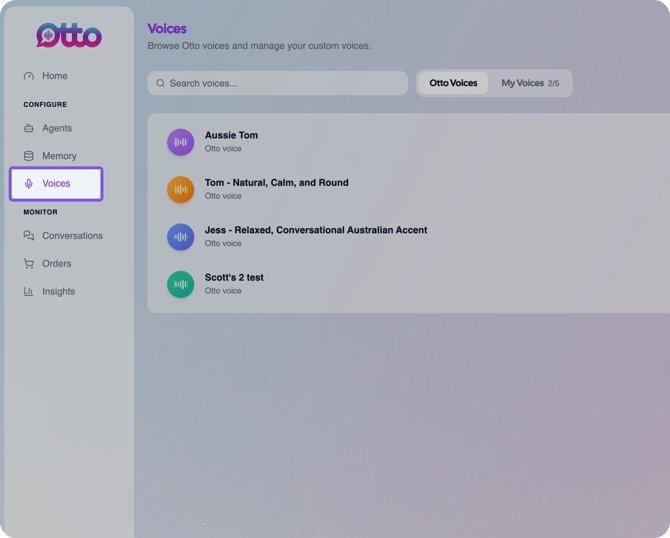Click the orange Tom voice waveform avatar
This screenshot has height=538, width=670.
pyautogui.click(x=180, y=190)
